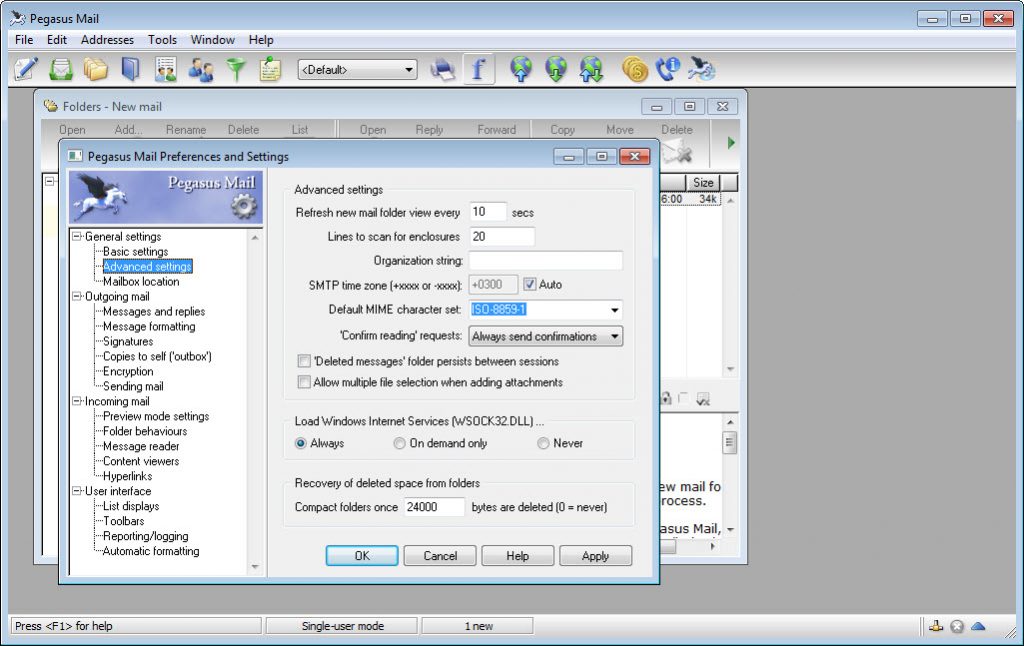Click the Pegasus Mail title bar app icon
Screen dimensions: 1024x646
coord(18,18)
